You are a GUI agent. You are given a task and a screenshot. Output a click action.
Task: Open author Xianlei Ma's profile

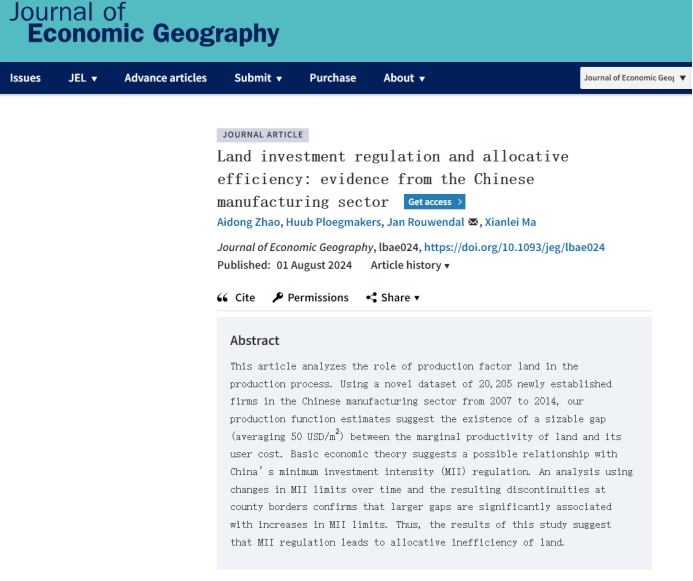click(x=510, y=222)
